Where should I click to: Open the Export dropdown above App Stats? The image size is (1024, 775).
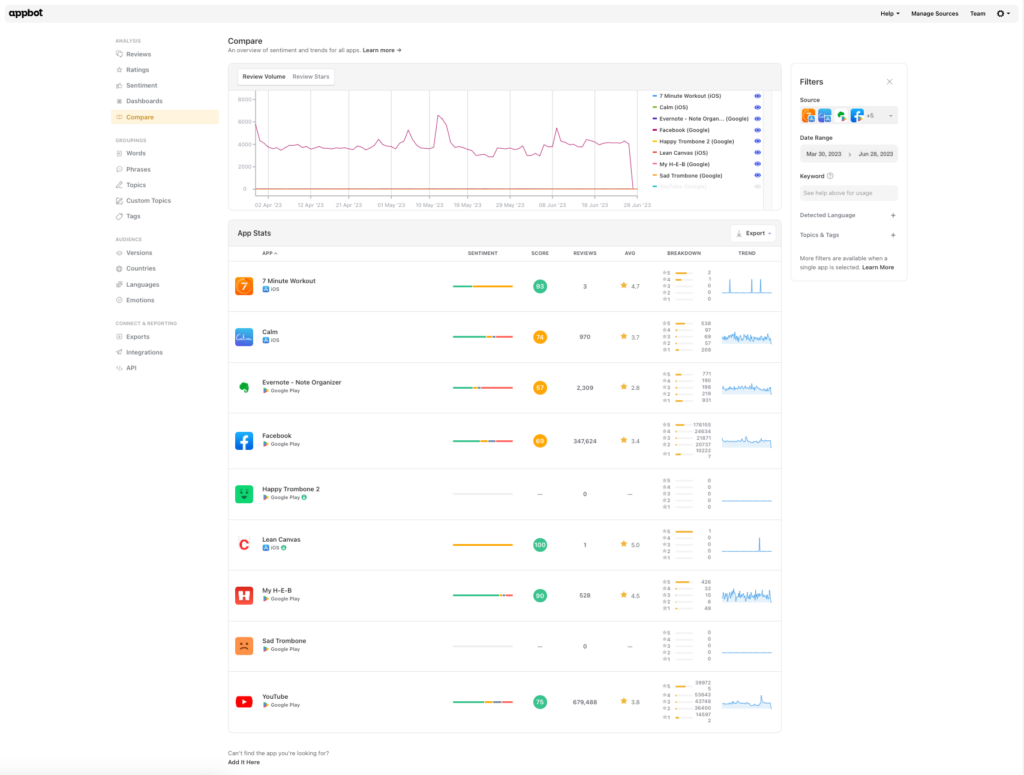click(752, 233)
